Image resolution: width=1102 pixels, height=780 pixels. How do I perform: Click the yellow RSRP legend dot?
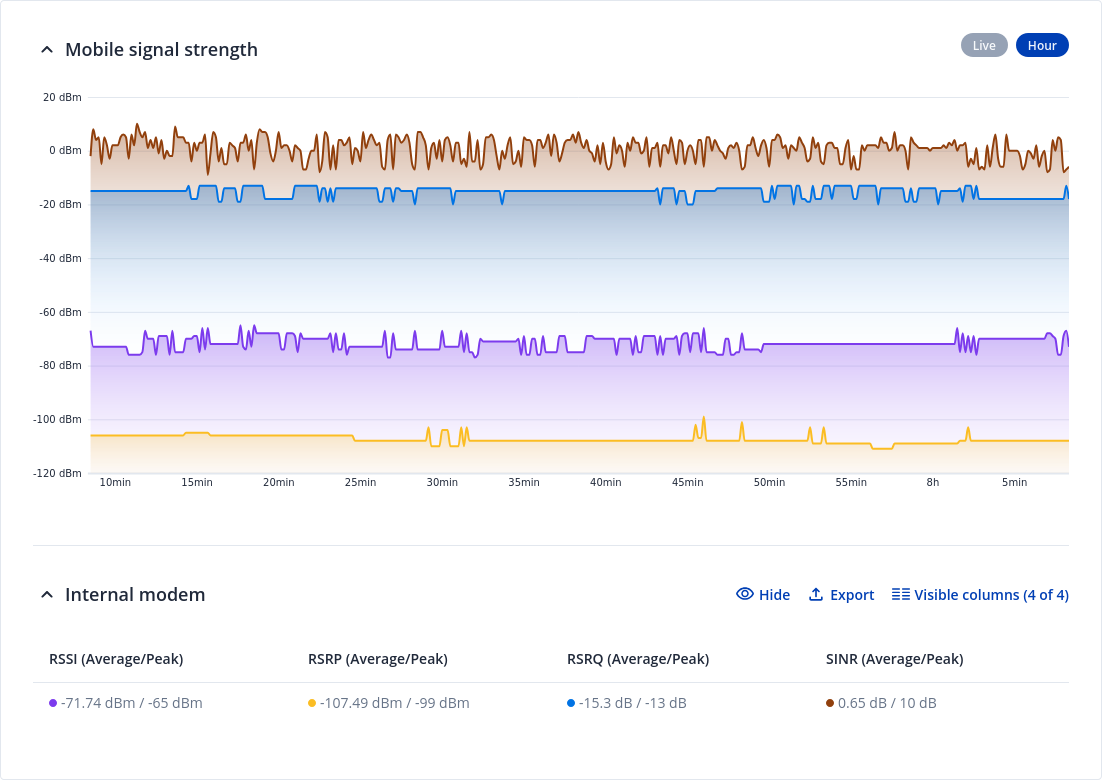312,703
